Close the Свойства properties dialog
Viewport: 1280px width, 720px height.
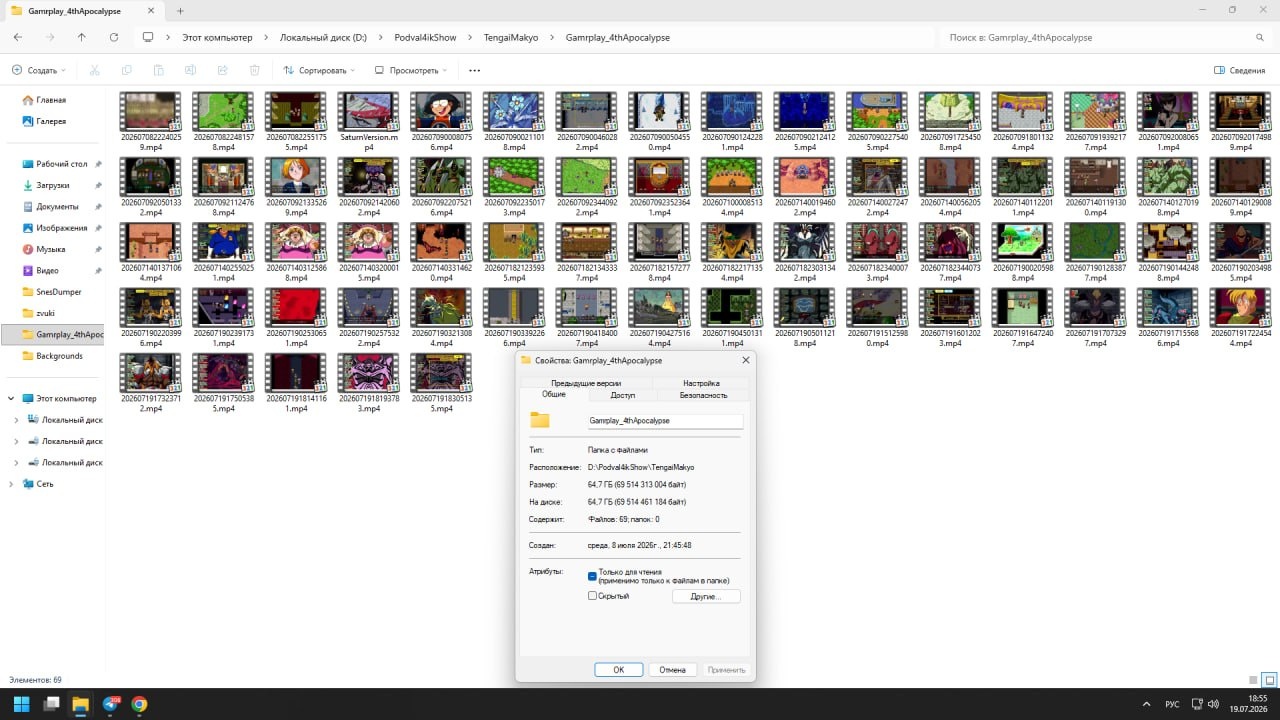click(x=745, y=360)
